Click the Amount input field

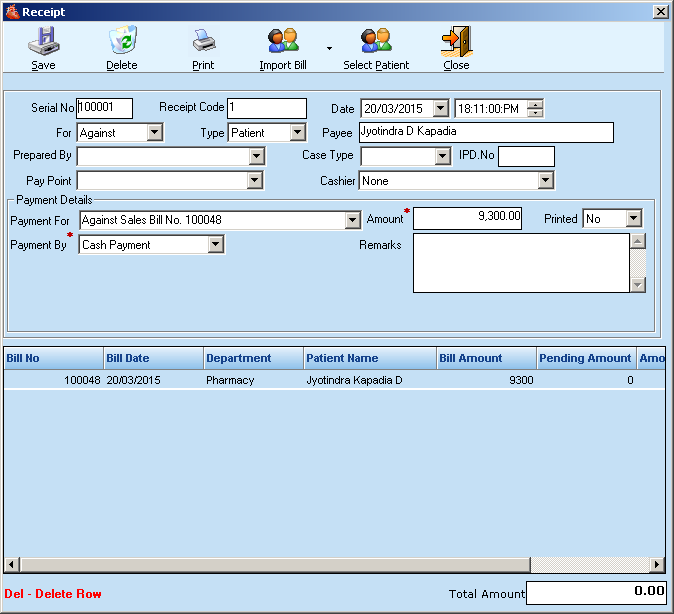[x=467, y=219]
